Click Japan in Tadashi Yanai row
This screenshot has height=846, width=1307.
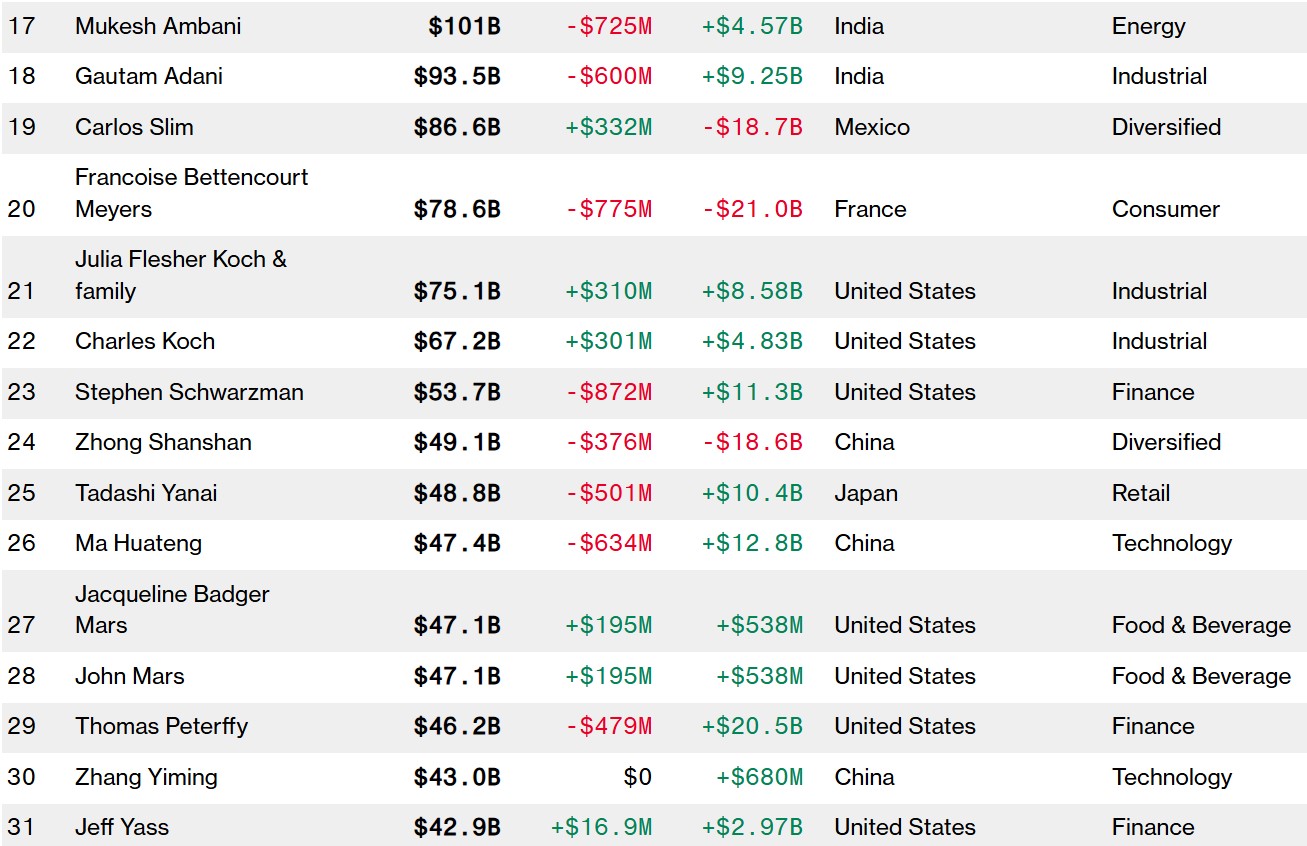[x=866, y=493]
